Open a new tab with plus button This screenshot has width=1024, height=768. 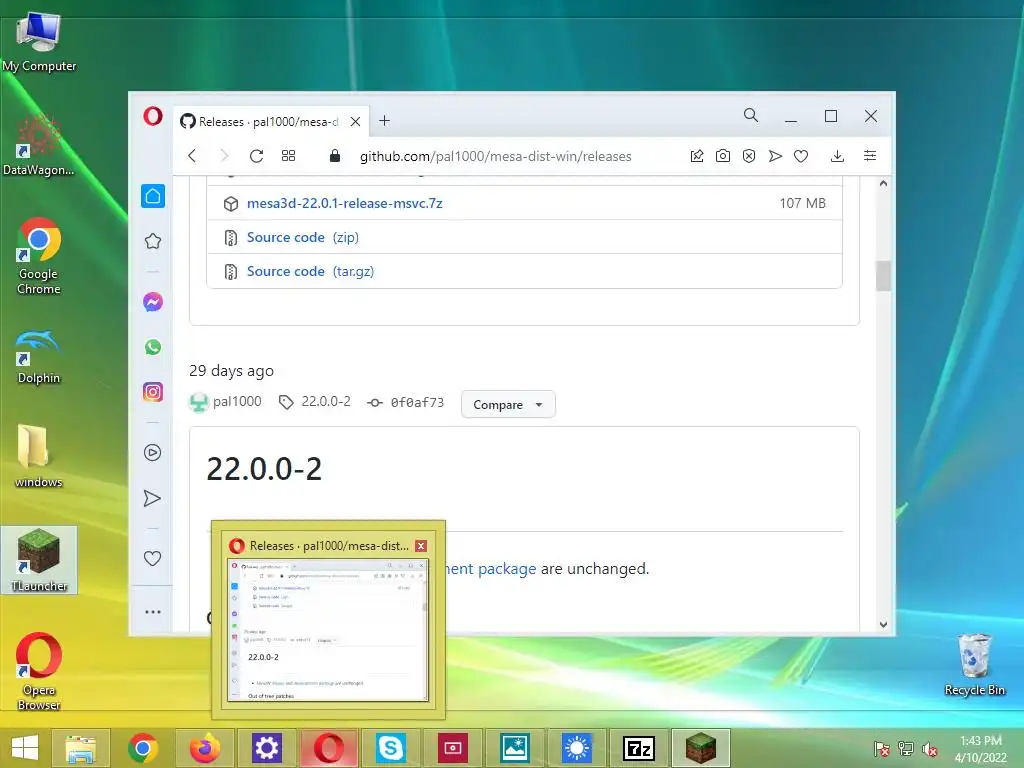point(385,121)
